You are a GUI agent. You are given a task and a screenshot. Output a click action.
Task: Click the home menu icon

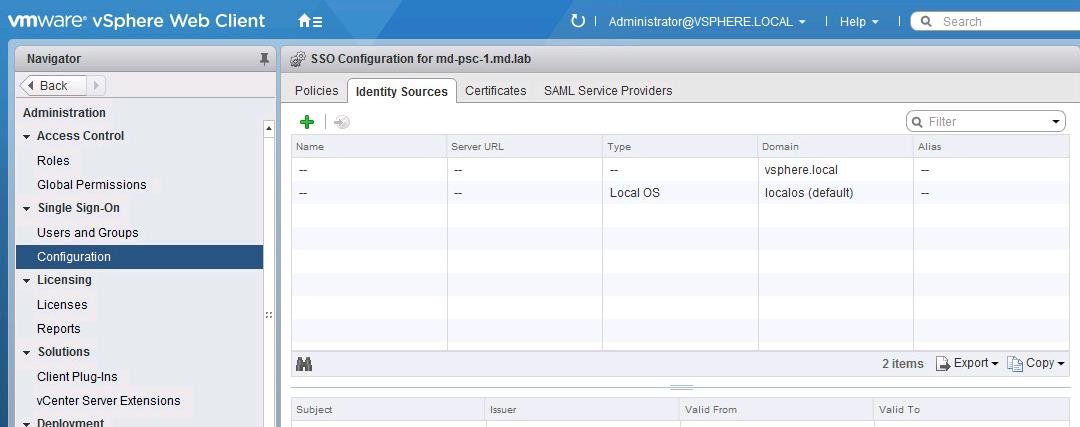(309, 21)
